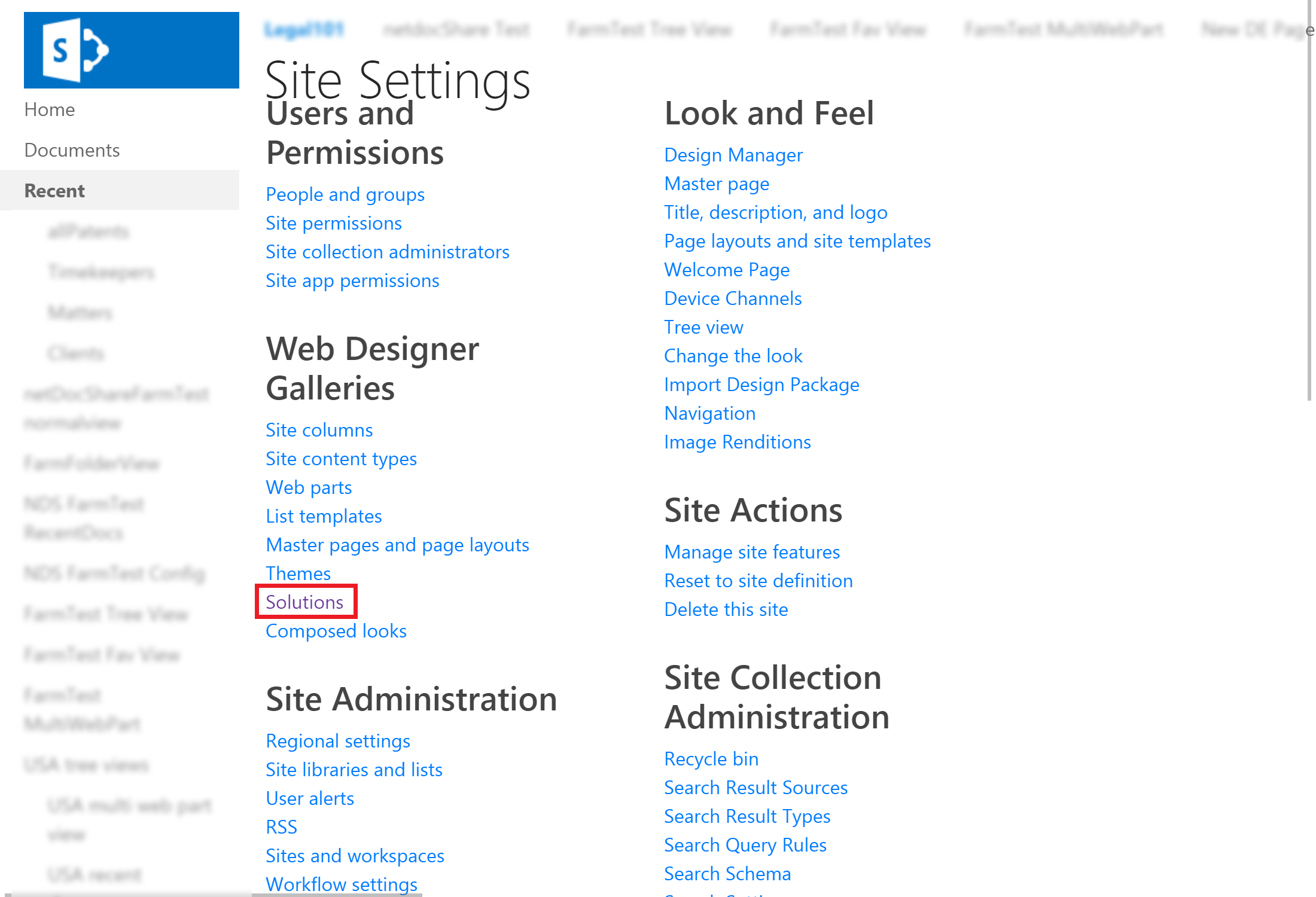Open Home in the left navigation
This screenshot has width=1316, height=897.
pos(50,109)
